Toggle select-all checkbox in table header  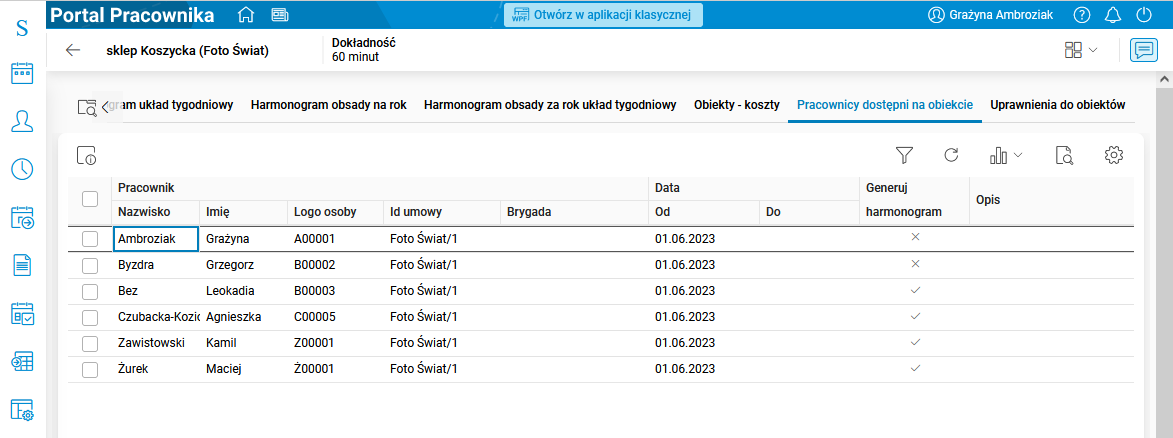pos(90,199)
